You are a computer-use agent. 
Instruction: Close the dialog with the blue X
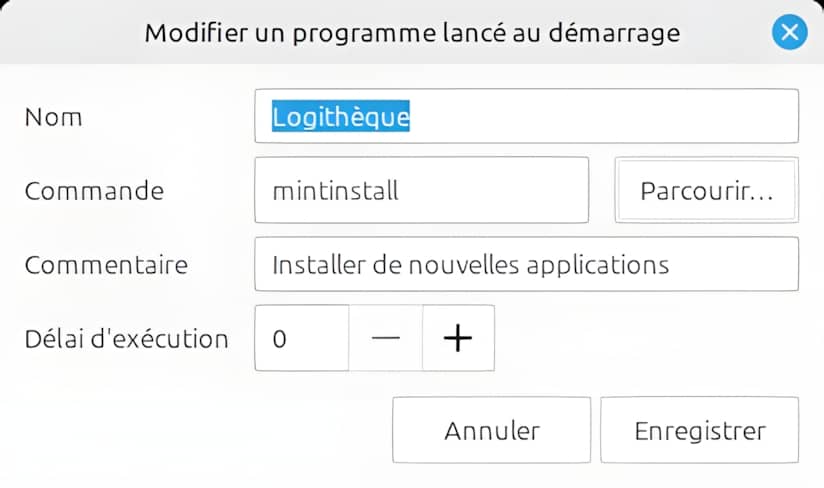[x=790, y=33]
